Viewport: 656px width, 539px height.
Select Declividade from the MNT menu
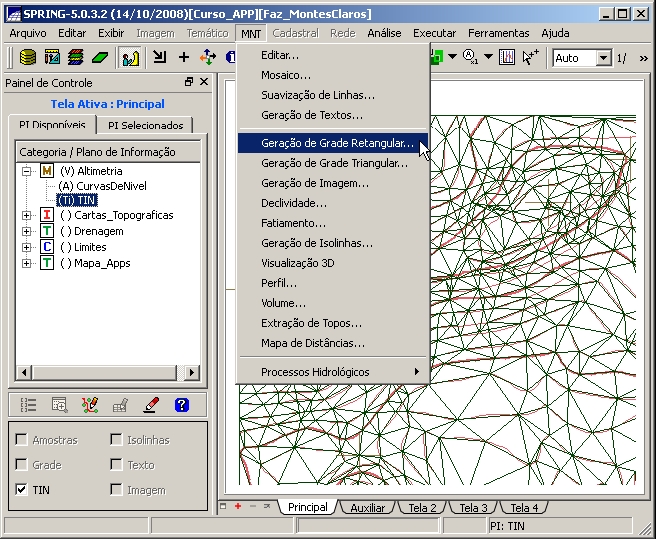tap(294, 203)
